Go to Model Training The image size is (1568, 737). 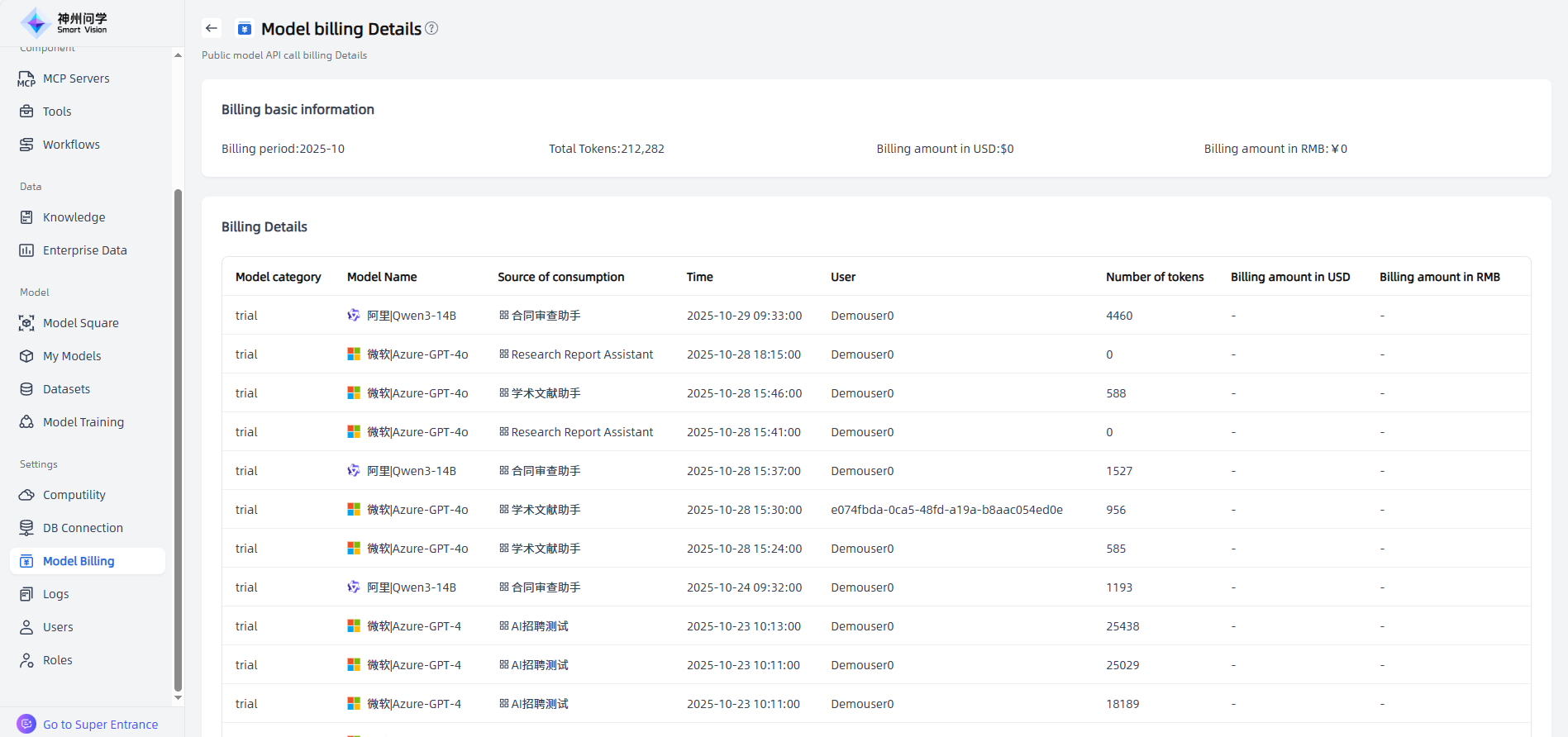tap(83, 422)
